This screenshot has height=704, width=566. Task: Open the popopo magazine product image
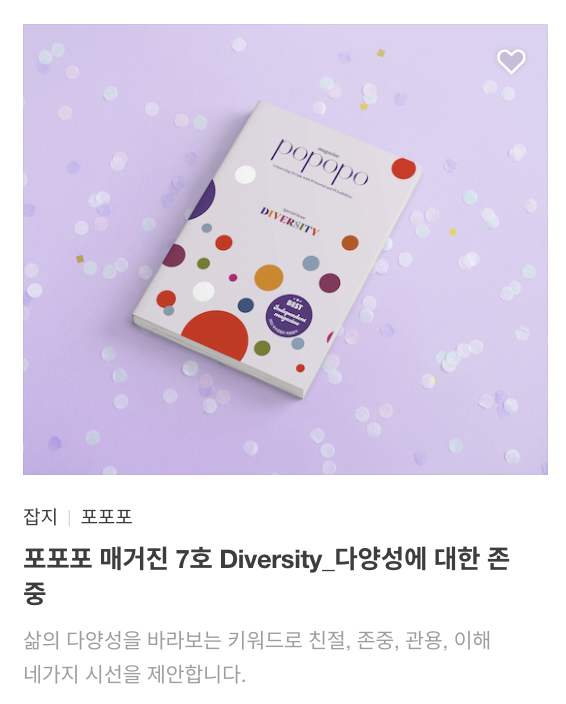(285, 249)
